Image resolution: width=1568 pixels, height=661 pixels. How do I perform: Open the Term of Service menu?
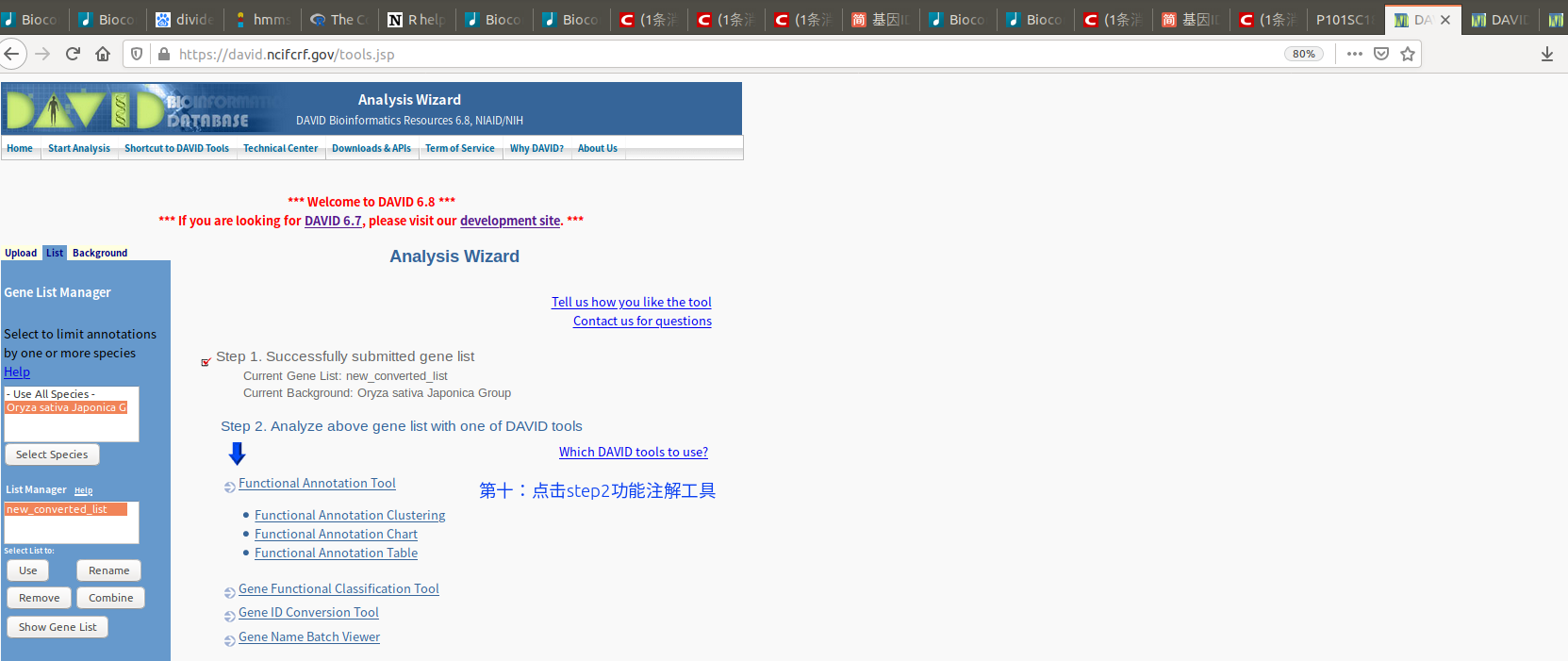tap(459, 148)
